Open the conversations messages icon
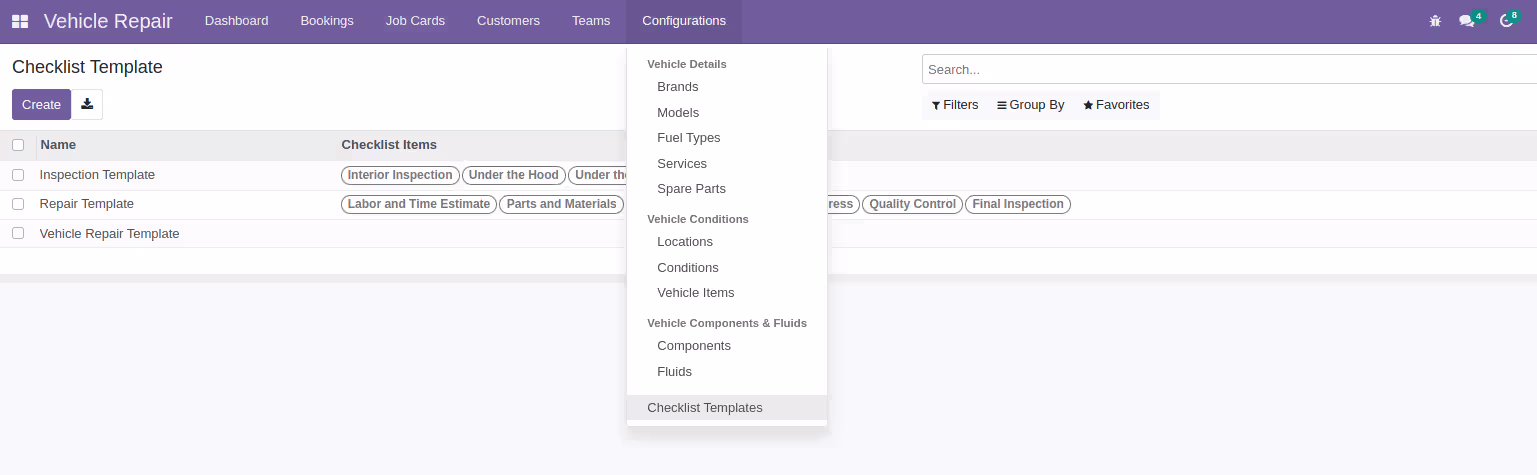1537x475 pixels. tap(1467, 21)
